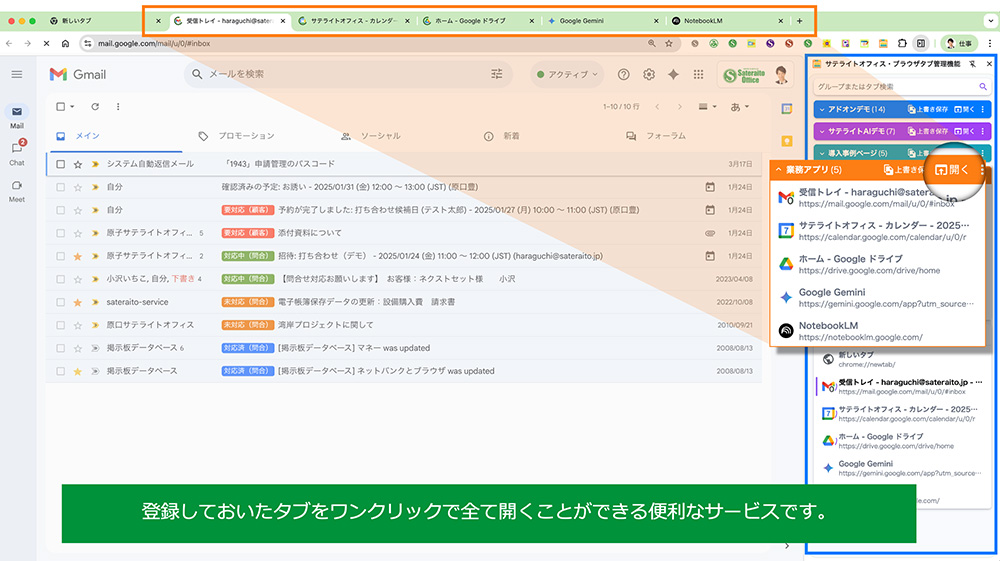Collapse the 導入事例ページ (5) group
1000x561 pixels.
(x=821, y=153)
